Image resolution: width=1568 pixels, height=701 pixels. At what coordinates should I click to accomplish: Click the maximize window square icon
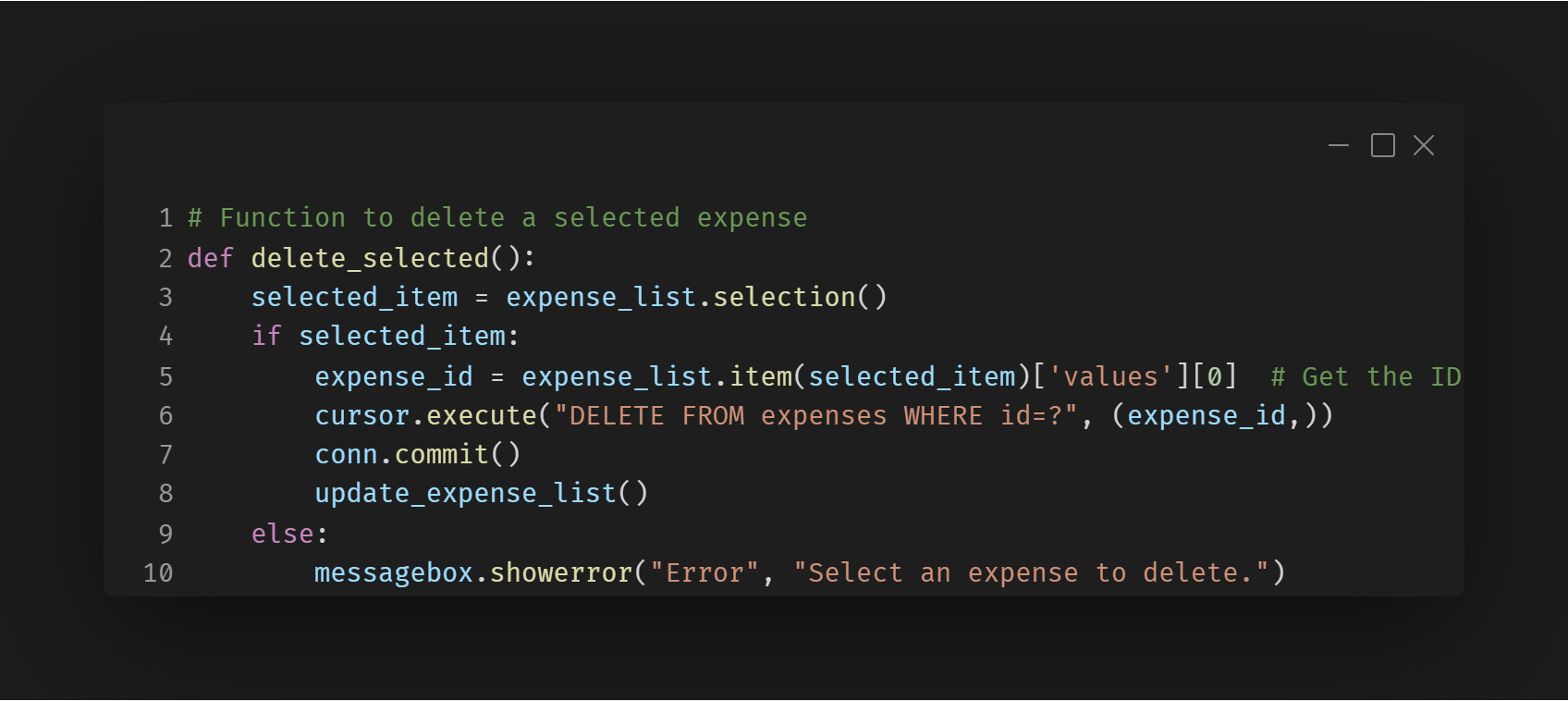1382,146
